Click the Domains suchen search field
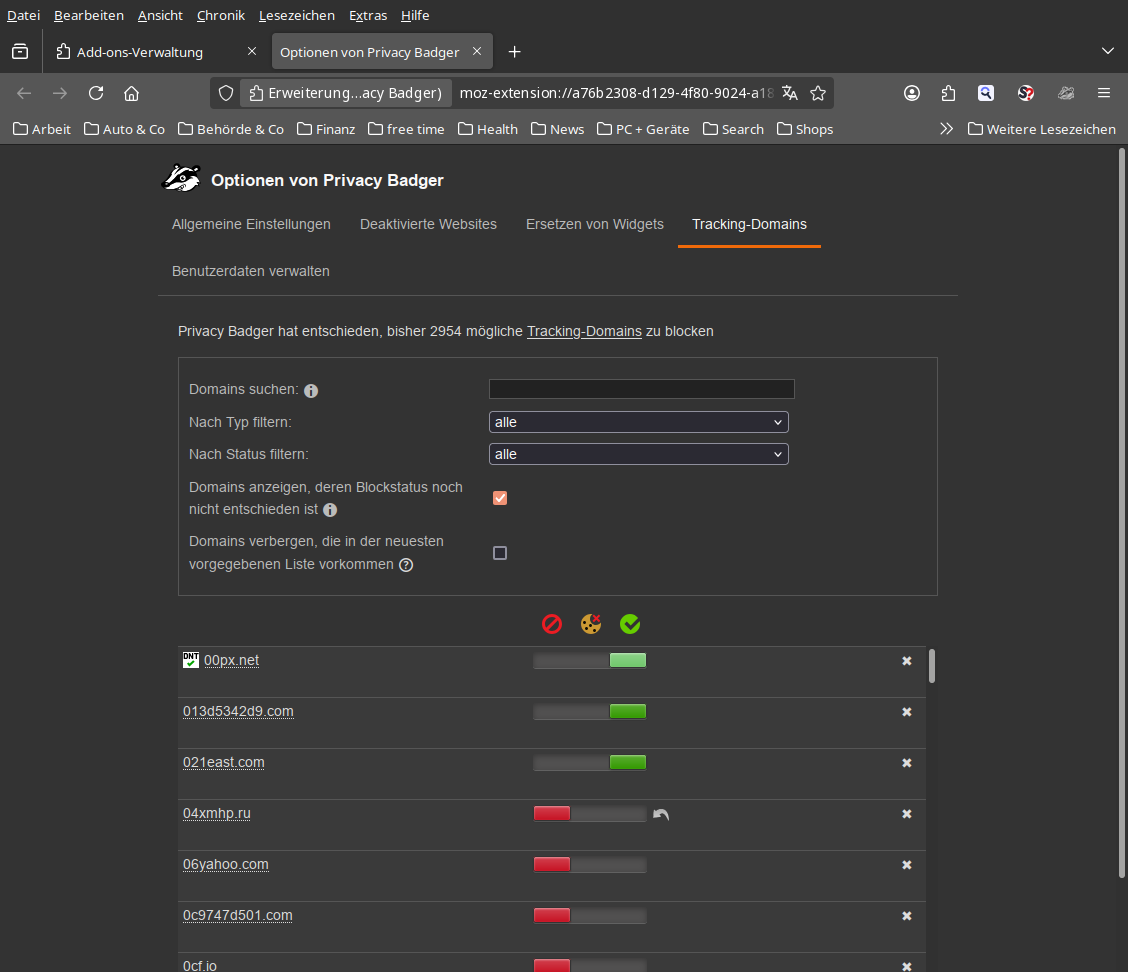Viewport: 1128px width, 972px height. tap(641, 389)
